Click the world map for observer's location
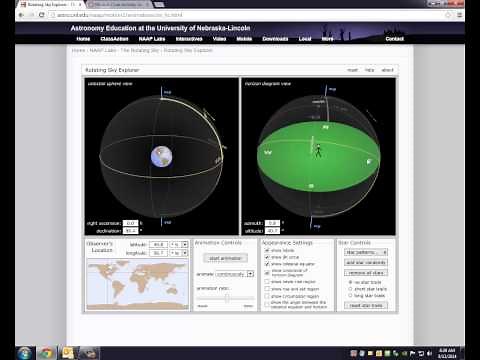480x360 pixels. pos(137,285)
